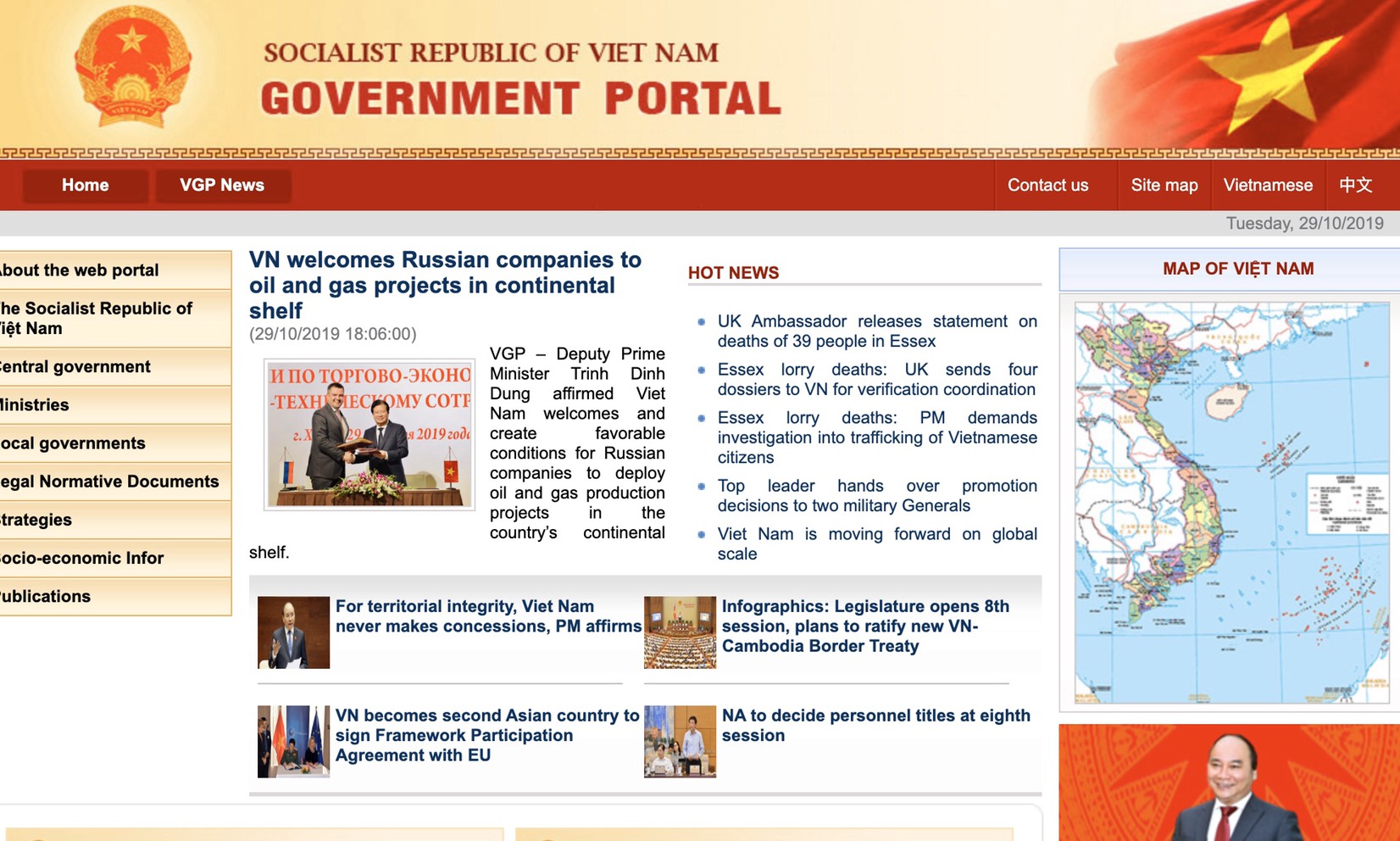Viewport: 1400px width, 841px height.
Task: Click thumbnail of National Assembly hall
Action: click(x=680, y=632)
